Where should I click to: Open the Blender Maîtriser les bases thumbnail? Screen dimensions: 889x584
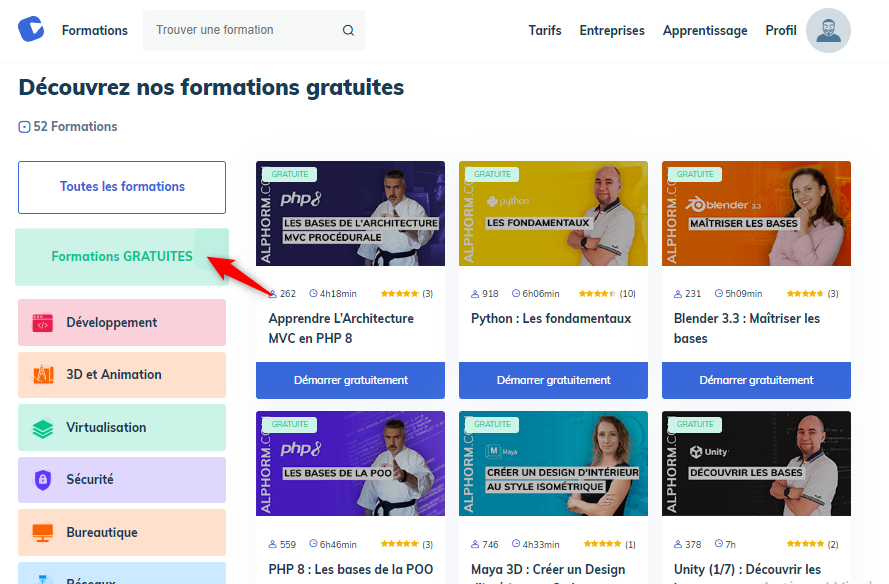(x=756, y=214)
